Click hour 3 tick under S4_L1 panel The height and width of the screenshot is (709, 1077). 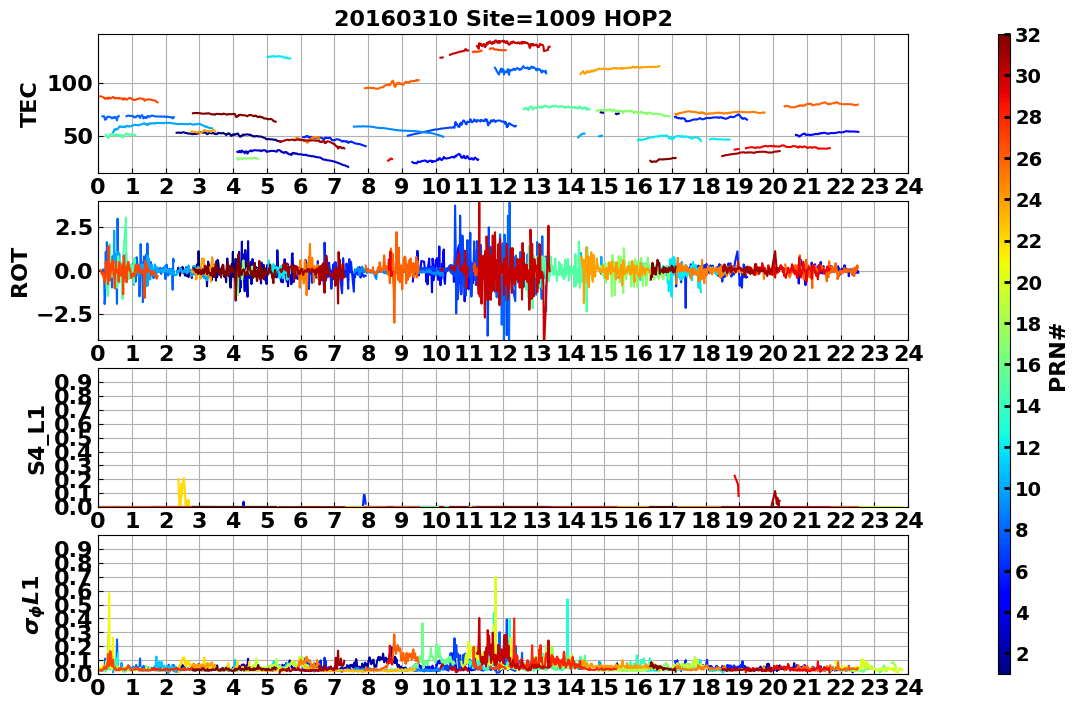coord(199,520)
